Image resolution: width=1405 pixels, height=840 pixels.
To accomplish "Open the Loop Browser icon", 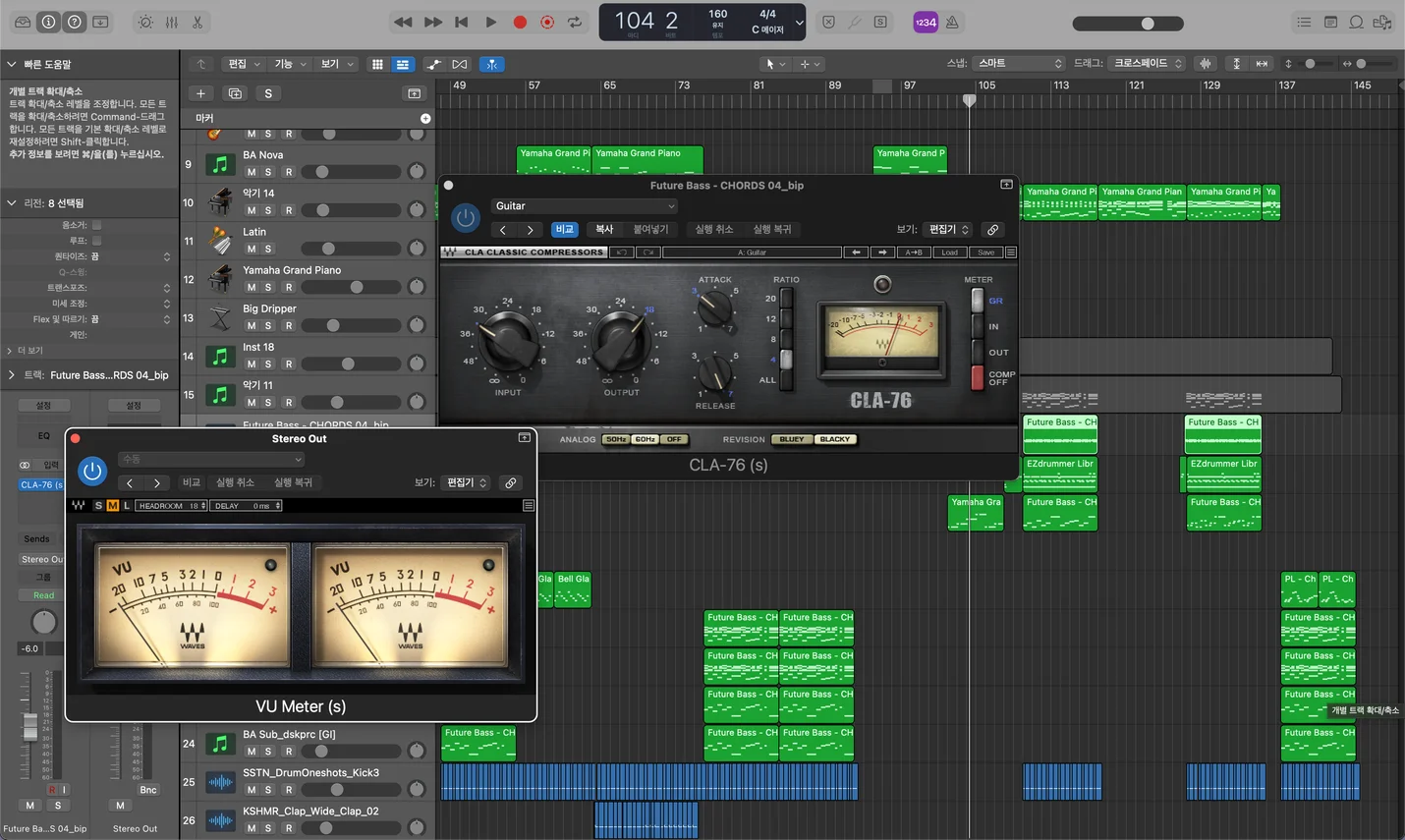I will point(1356,22).
